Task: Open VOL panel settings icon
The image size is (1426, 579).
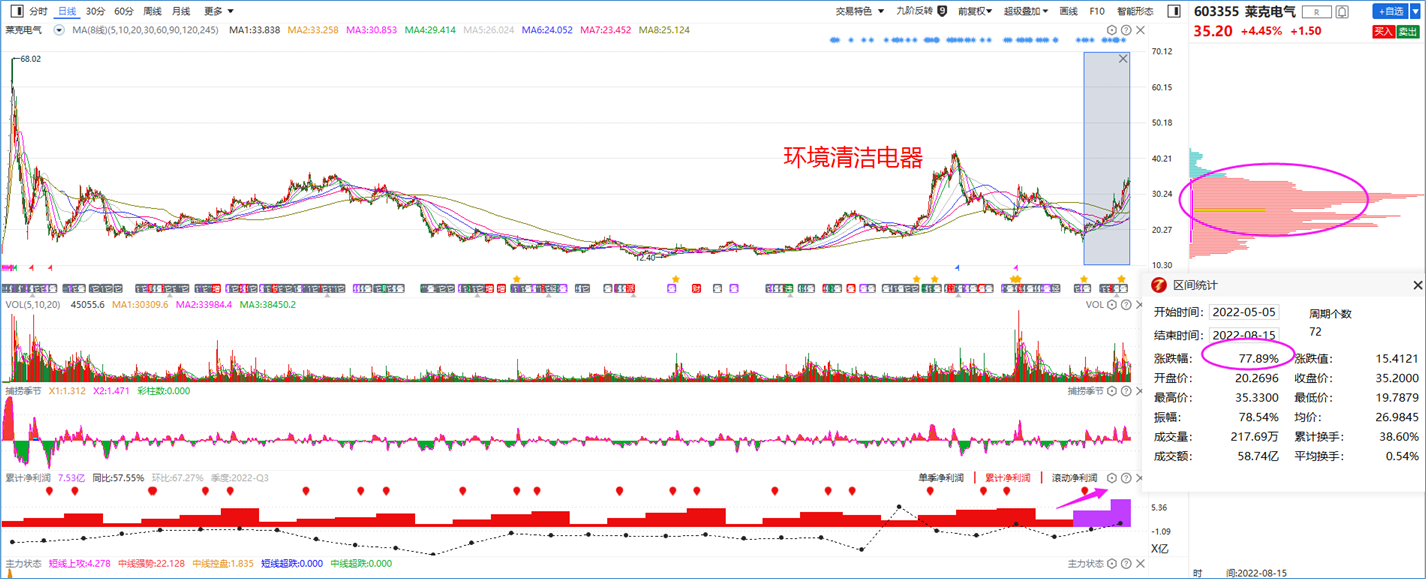Action: point(1112,304)
